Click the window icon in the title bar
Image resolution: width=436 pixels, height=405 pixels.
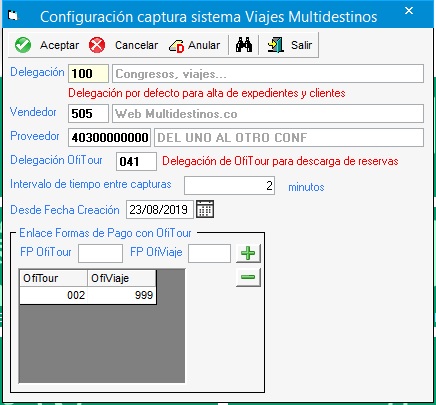coord(13,15)
